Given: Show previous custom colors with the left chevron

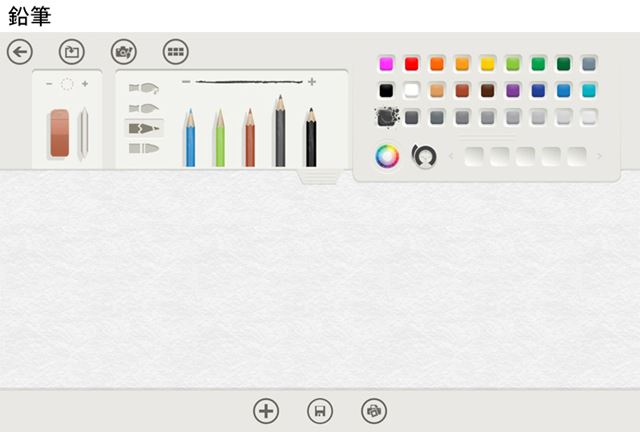Looking at the screenshot, I should (451, 156).
